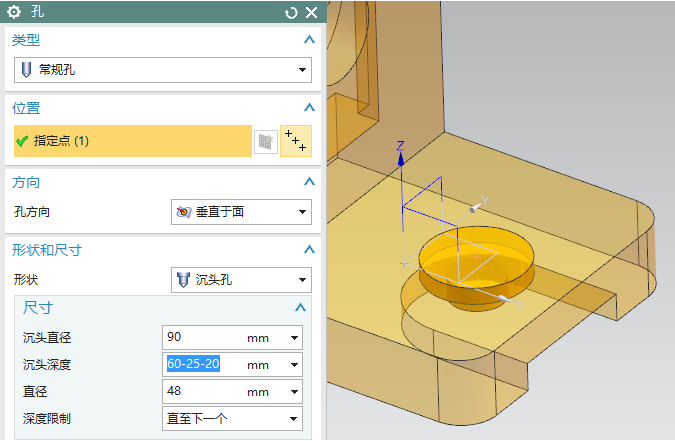Open the hole dialog settings gear
The image size is (675, 441).
pos(14,12)
